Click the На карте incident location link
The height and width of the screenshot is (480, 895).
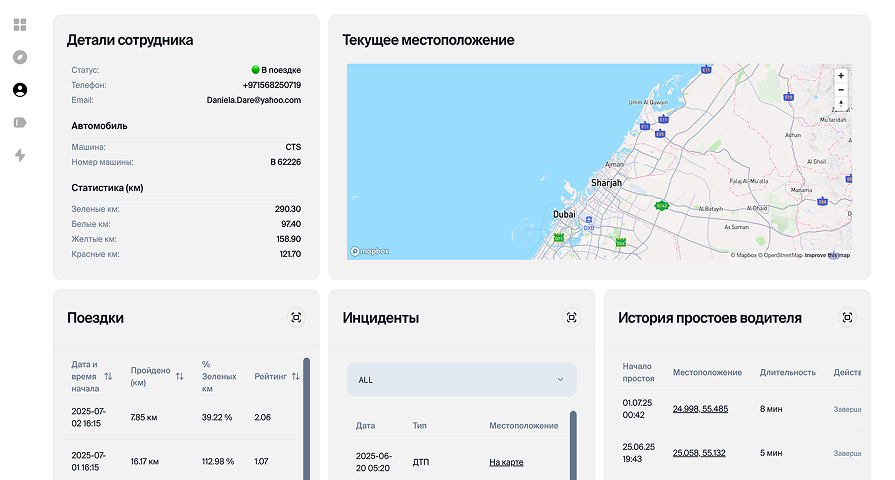pyautogui.click(x=506, y=462)
